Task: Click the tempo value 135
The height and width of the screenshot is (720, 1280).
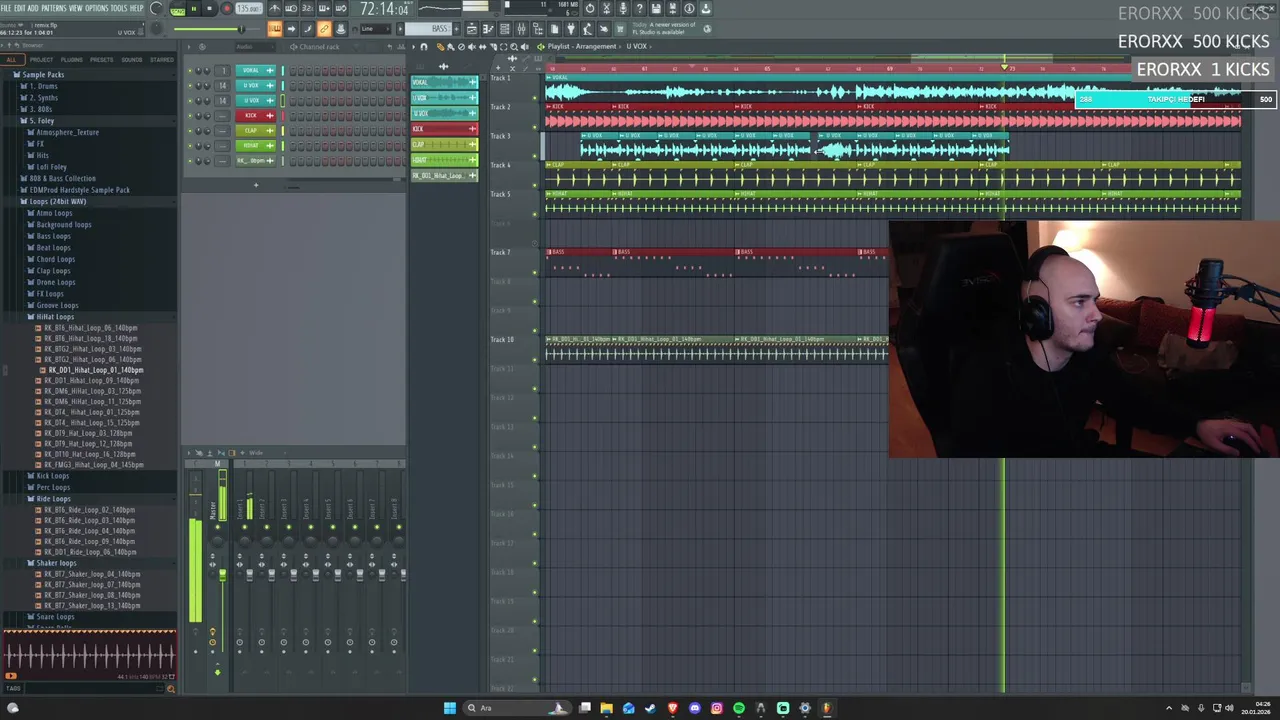Action: (248, 9)
